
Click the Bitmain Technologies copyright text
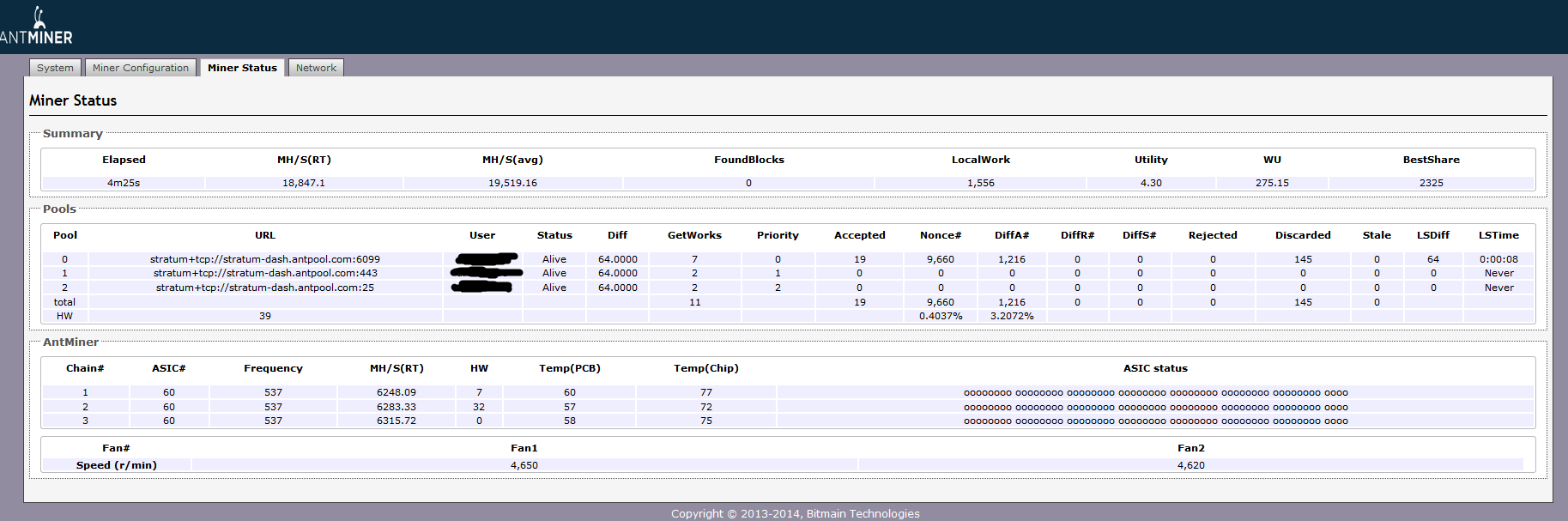click(795, 513)
